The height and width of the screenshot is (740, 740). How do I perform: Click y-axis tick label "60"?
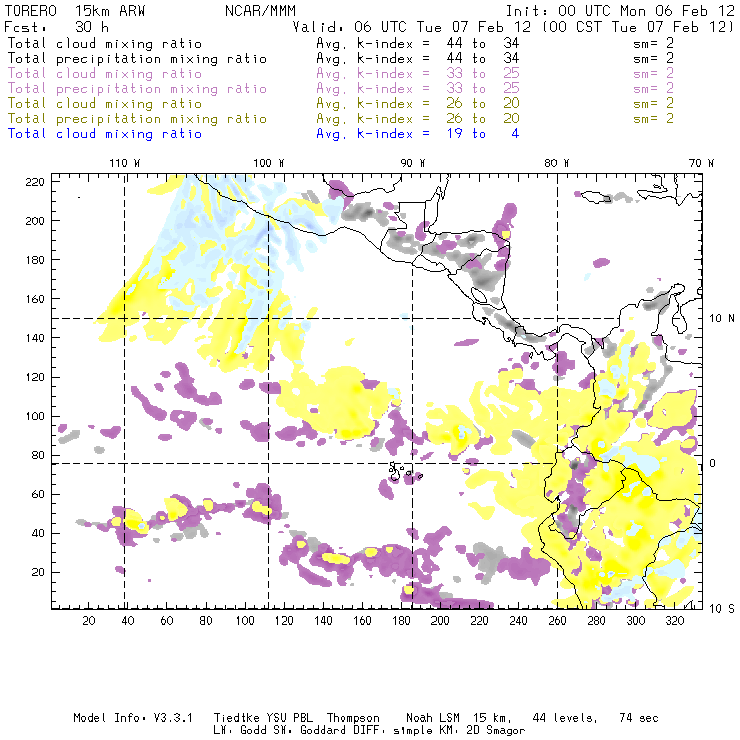[x=39, y=494]
